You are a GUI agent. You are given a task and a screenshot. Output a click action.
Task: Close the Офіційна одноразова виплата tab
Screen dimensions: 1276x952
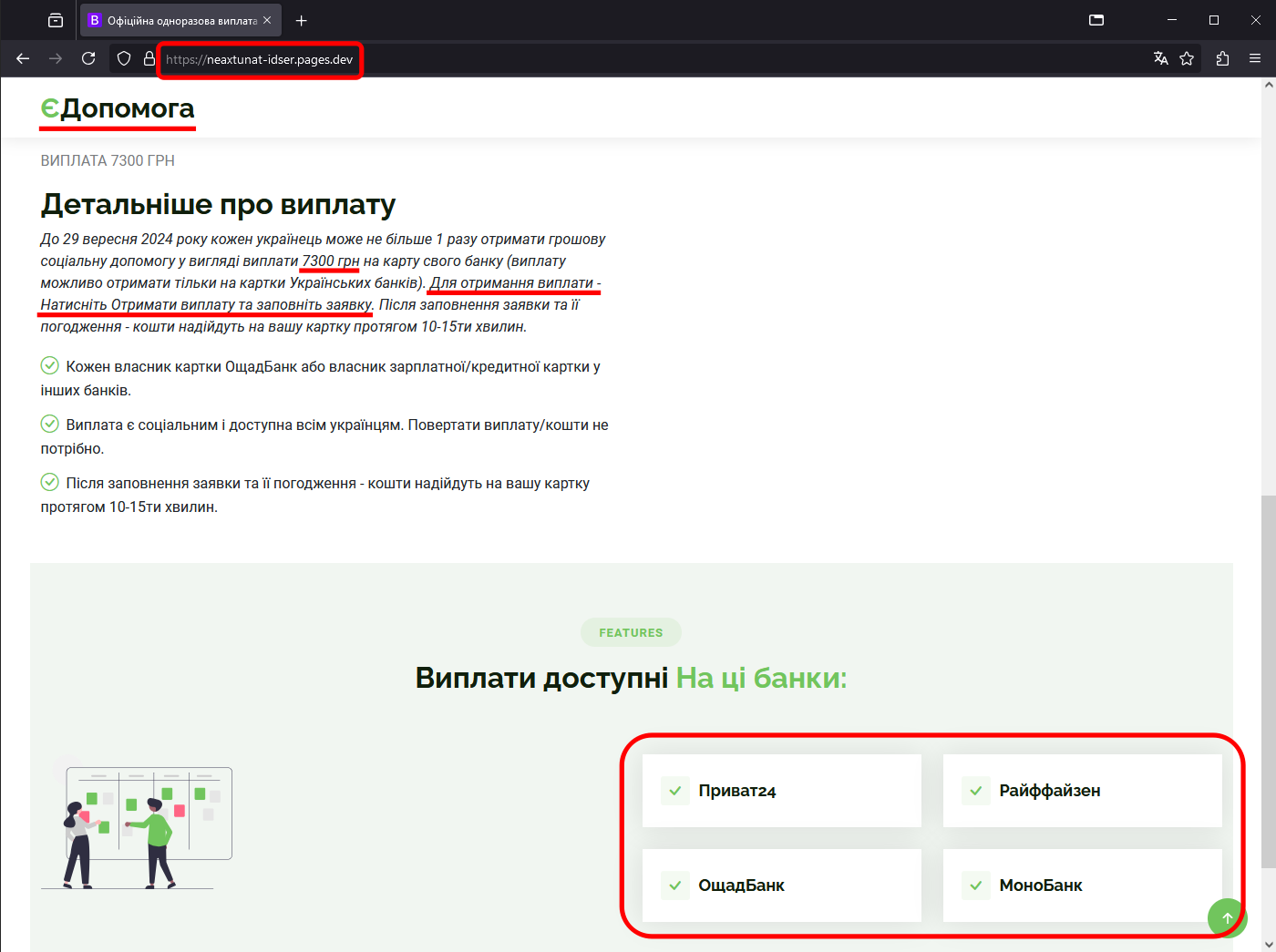(267, 20)
